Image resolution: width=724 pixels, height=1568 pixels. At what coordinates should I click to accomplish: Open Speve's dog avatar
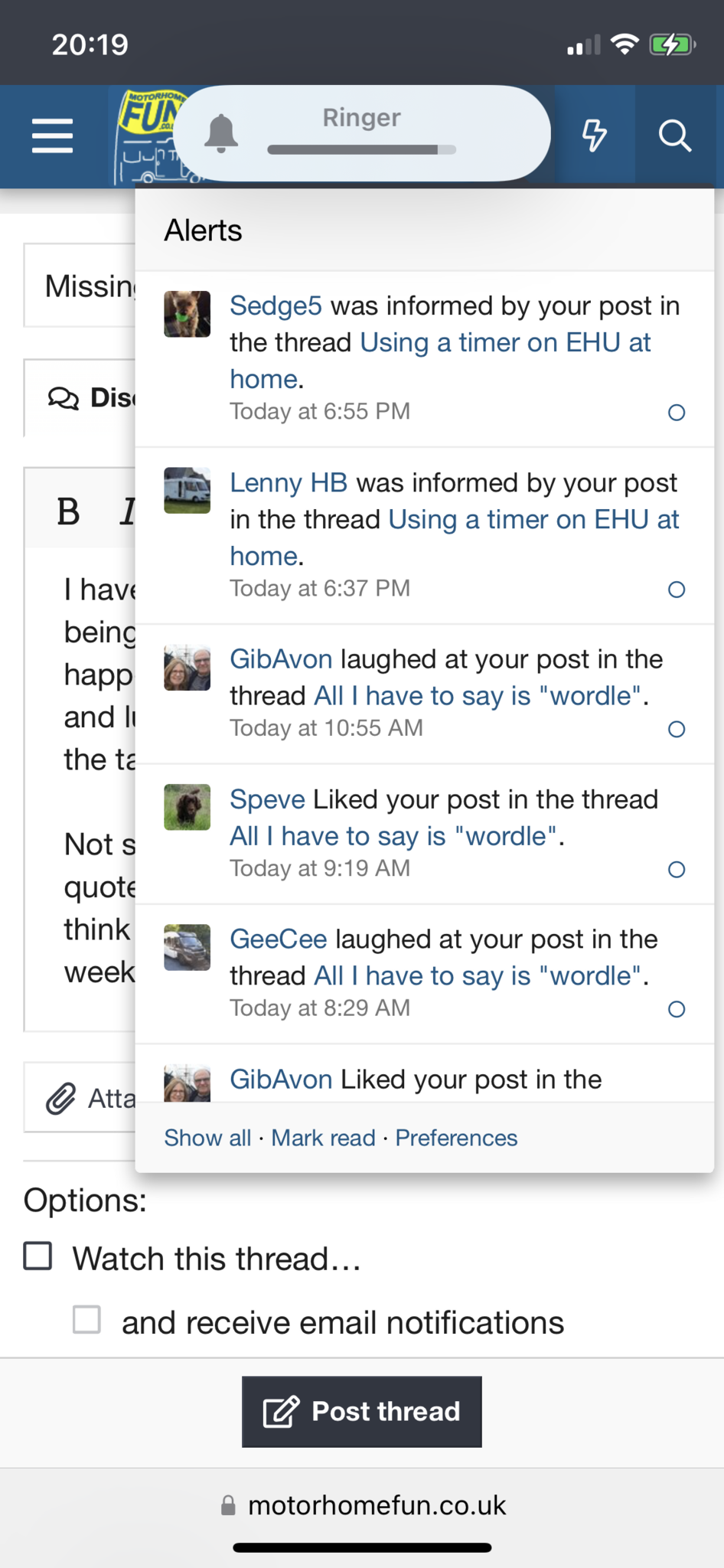[x=187, y=807]
